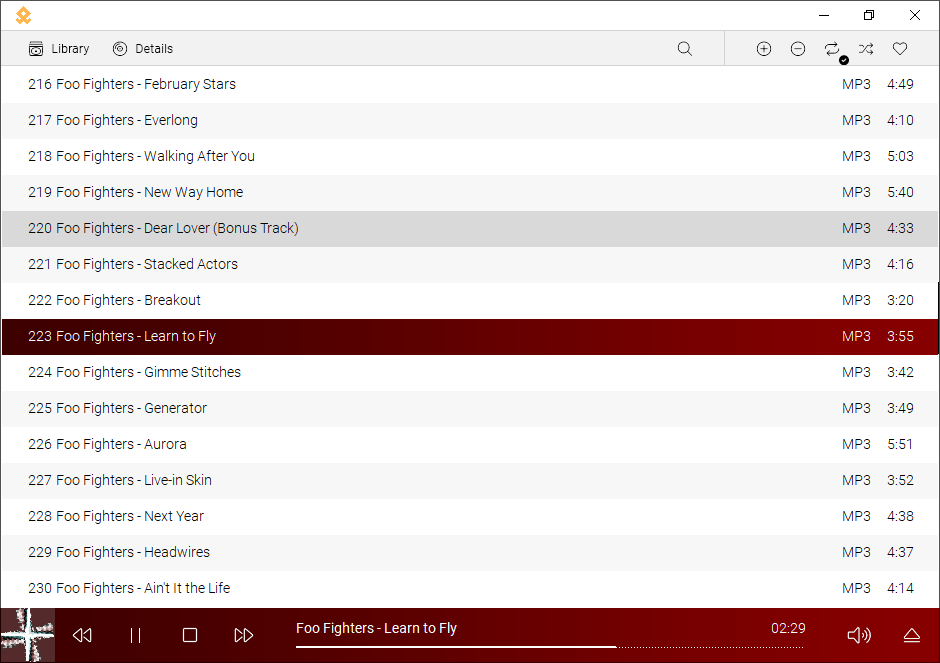Click the playback progress bar
This screenshot has width=940, height=663.
548,647
